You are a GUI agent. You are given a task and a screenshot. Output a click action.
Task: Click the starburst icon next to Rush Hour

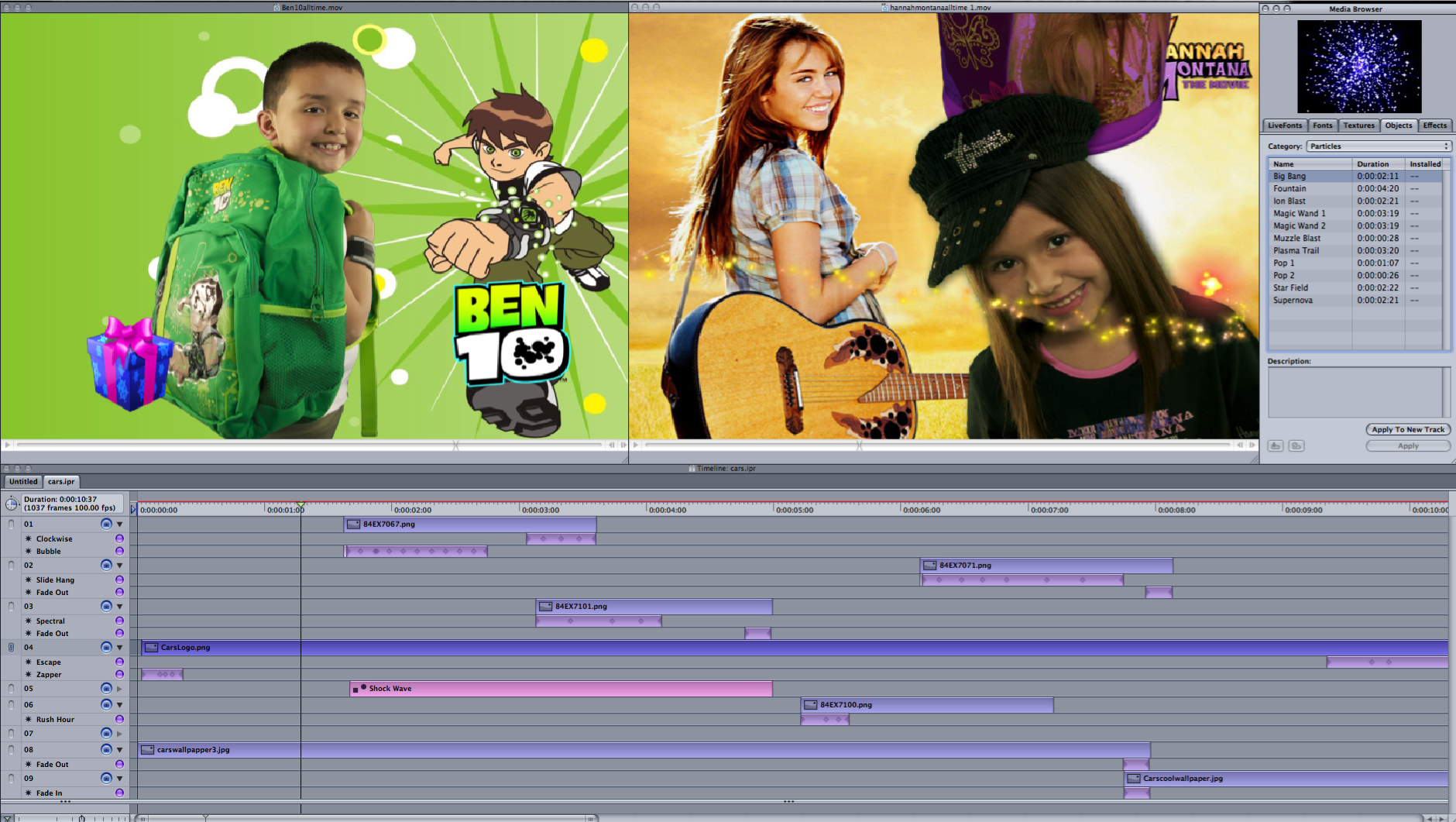point(29,720)
